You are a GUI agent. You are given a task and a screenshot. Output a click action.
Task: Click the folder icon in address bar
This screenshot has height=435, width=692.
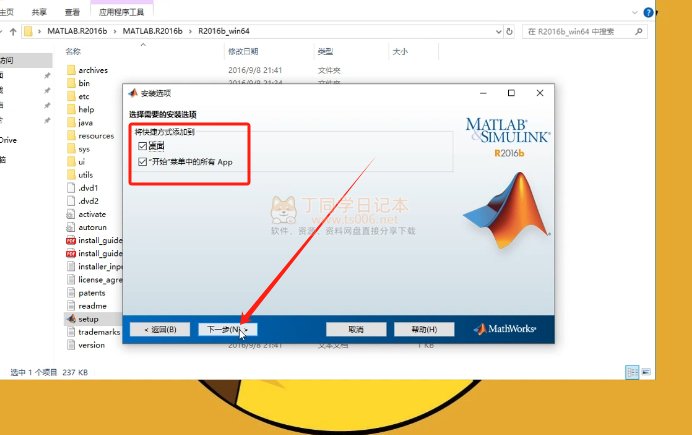[28, 31]
